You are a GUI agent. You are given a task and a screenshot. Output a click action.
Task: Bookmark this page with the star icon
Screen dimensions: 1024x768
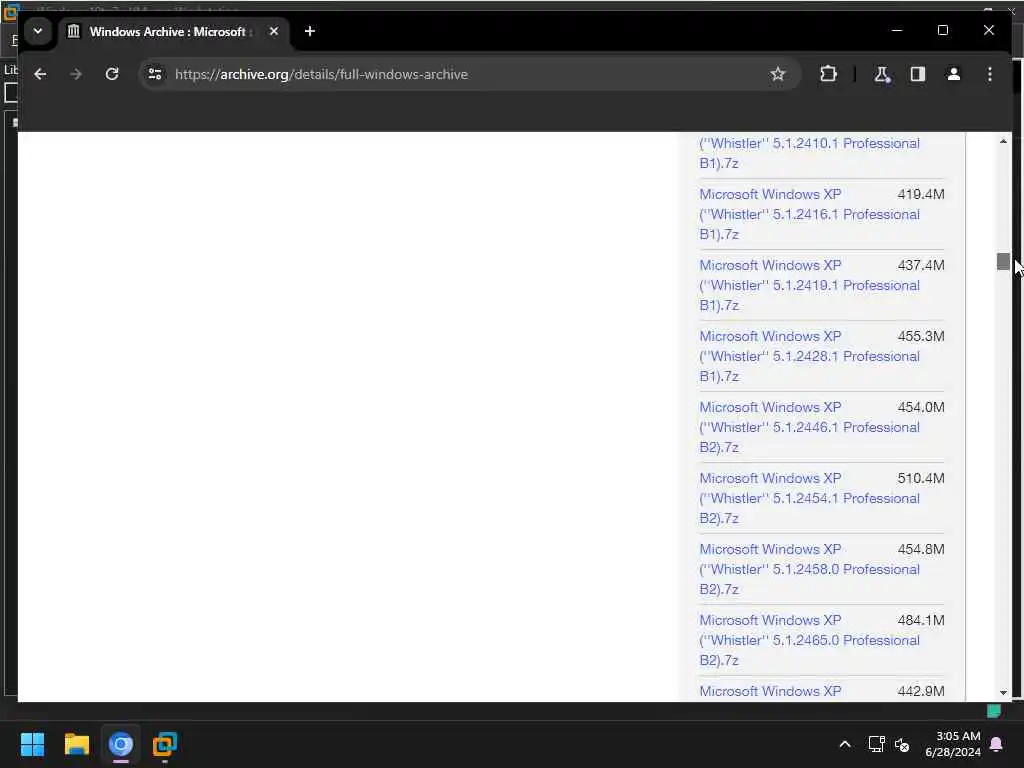pos(777,74)
